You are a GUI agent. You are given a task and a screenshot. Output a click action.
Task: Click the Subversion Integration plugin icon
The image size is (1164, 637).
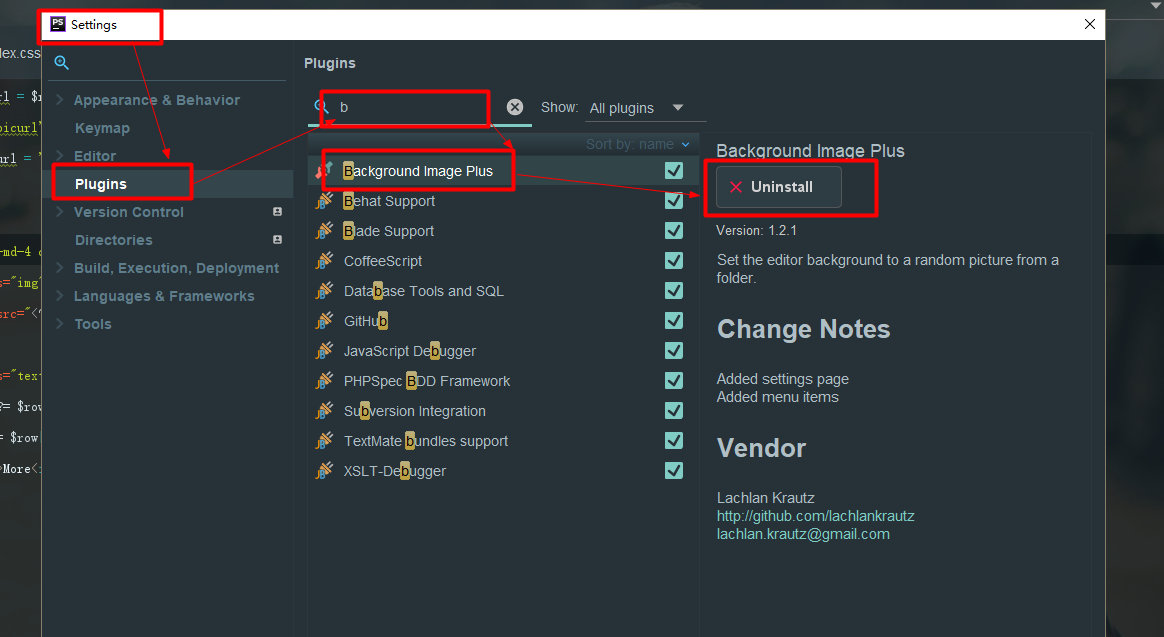(x=324, y=411)
